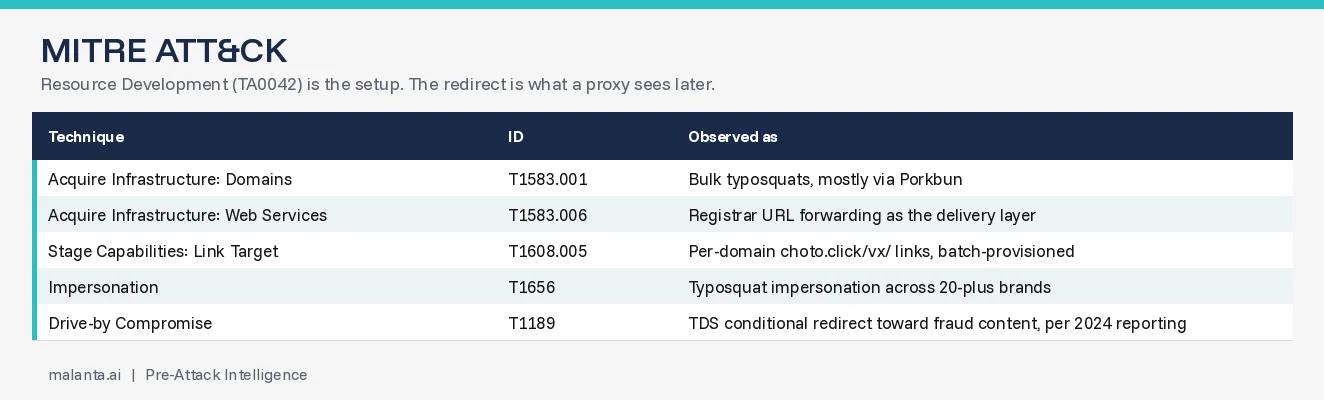Screen dimensions: 1324x400
Task: Click Acquire Infrastructure: Web Services cell
Action: click(x=187, y=216)
